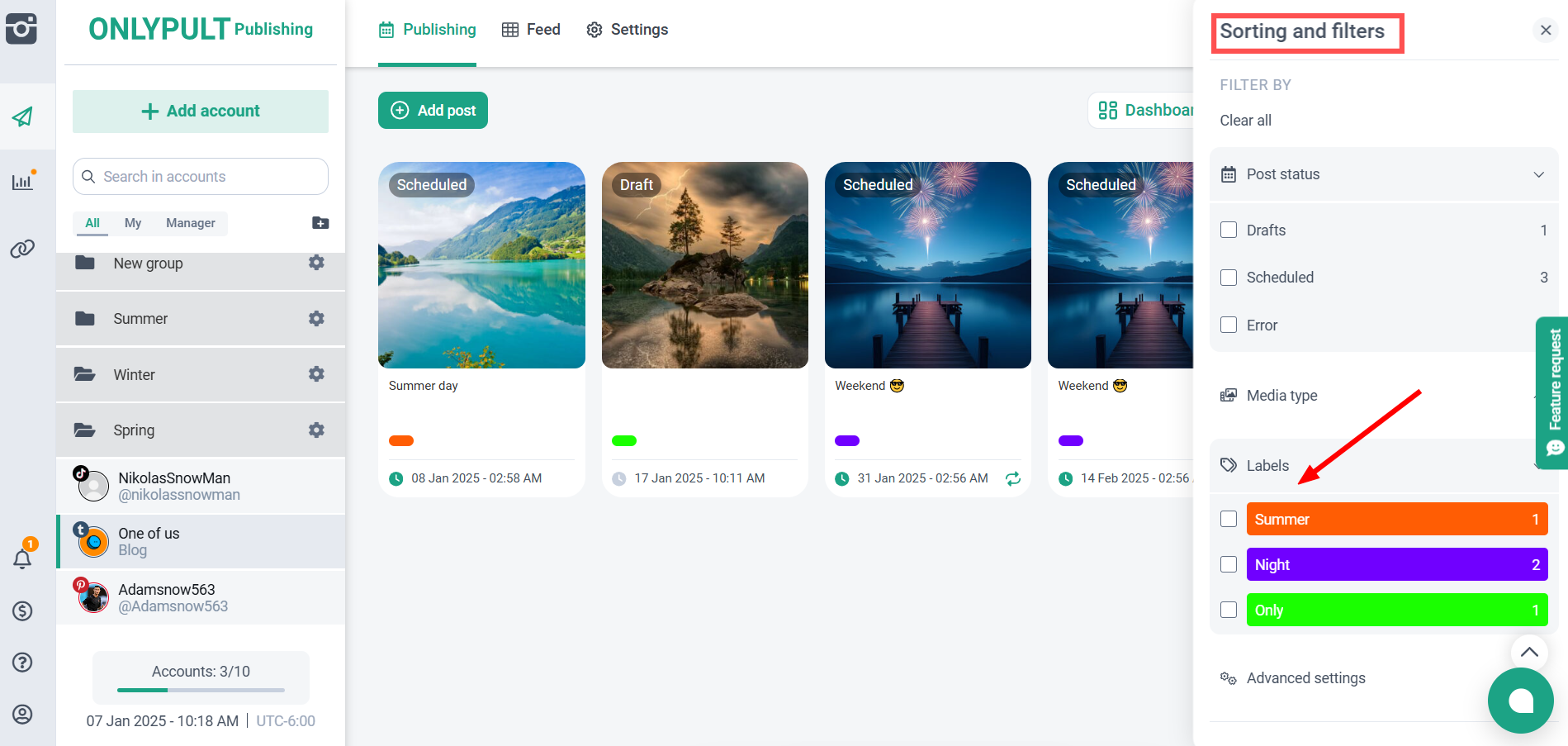The image size is (1568, 746).
Task: Click Clear all filters link
Action: 1245,121
